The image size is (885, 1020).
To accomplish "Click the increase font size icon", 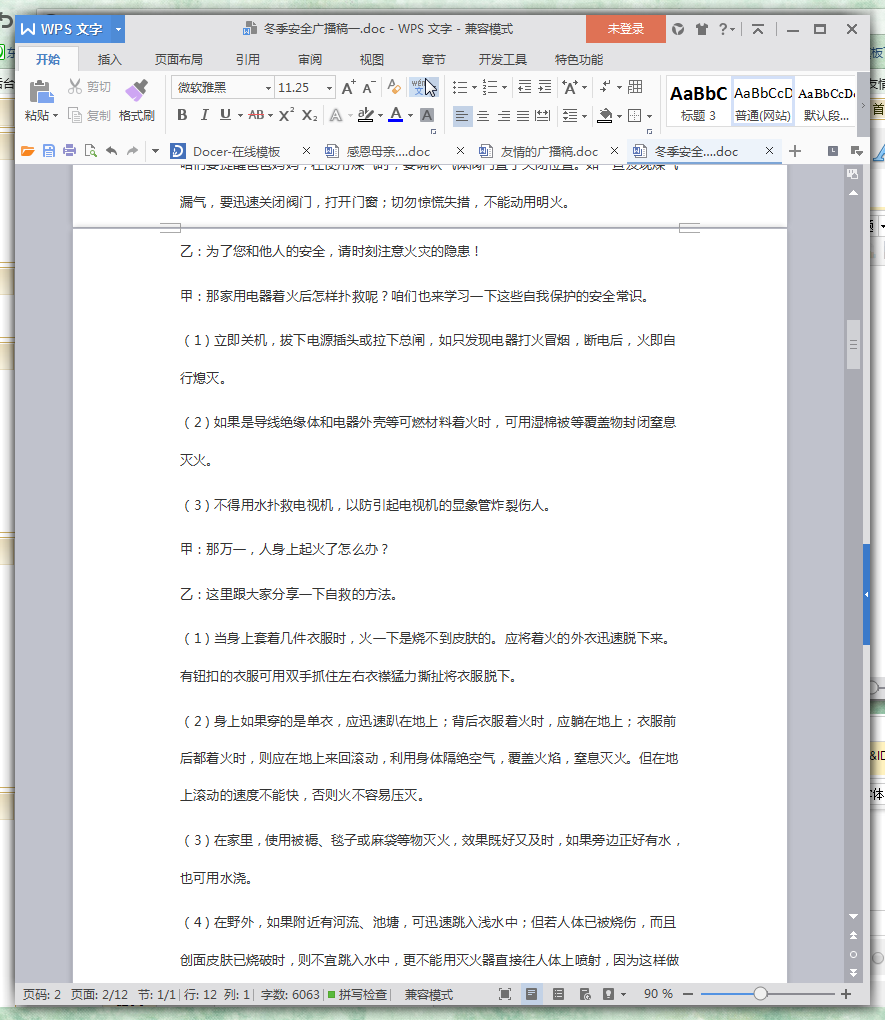I will (x=348, y=88).
